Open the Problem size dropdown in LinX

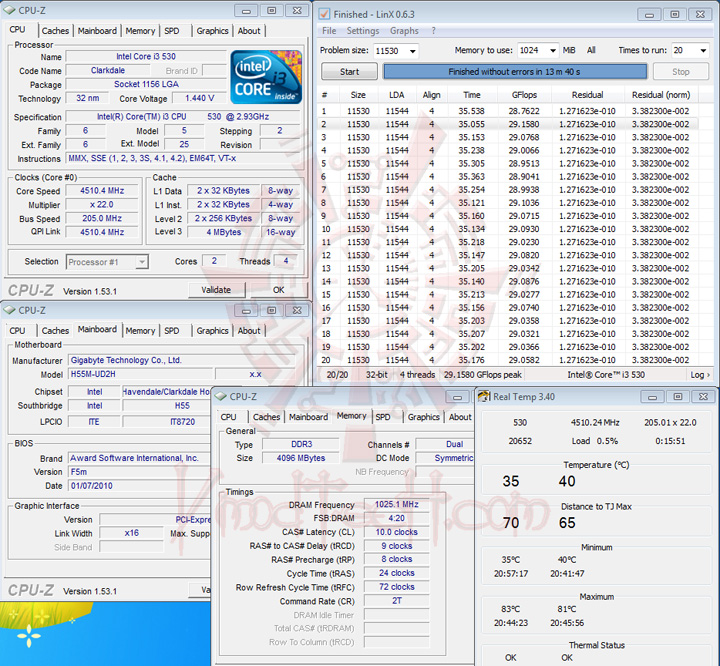point(412,51)
